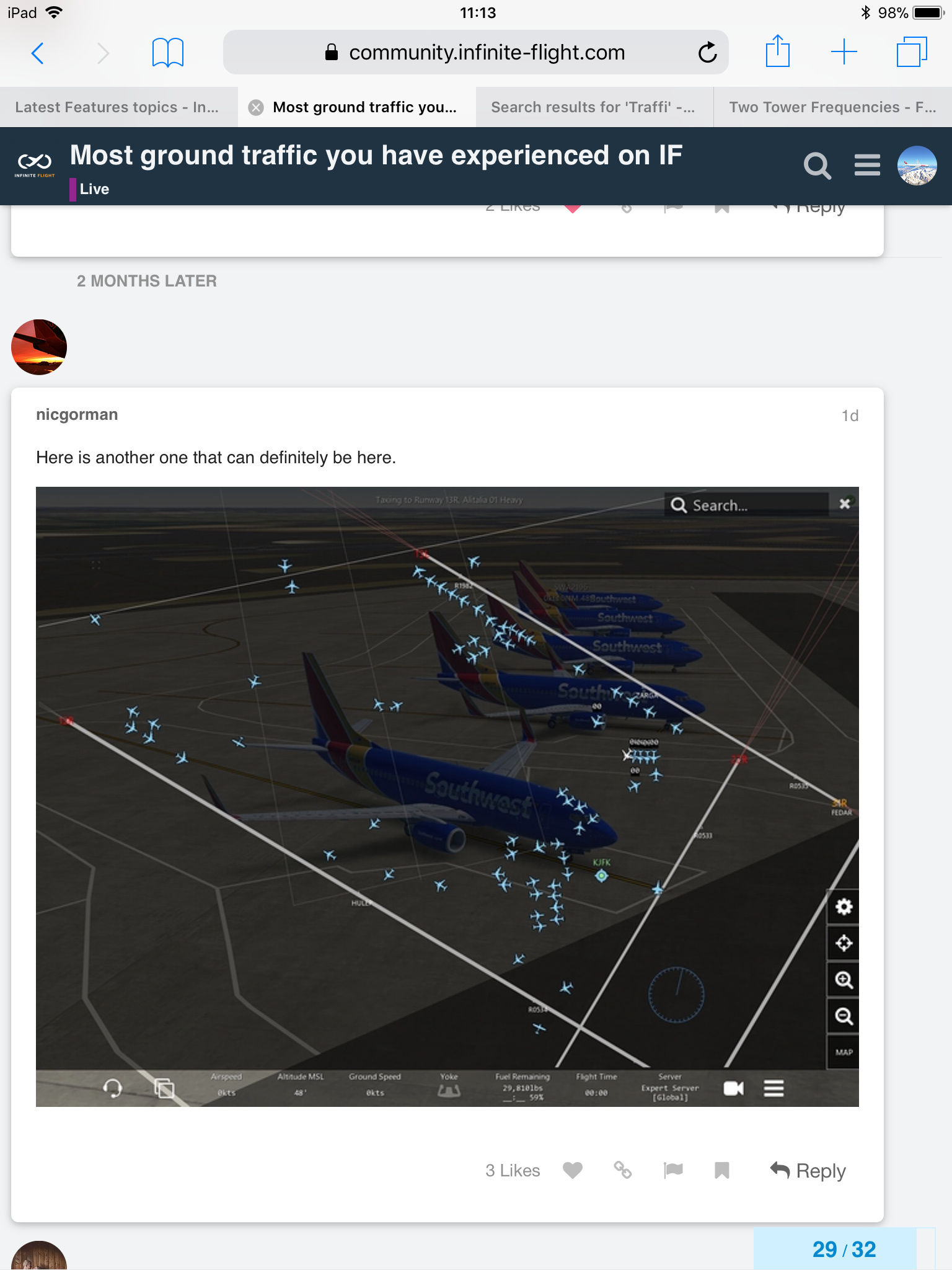Screen dimensions: 952x1270
Task: Open the Safari share sheet icon
Action: (x=777, y=51)
